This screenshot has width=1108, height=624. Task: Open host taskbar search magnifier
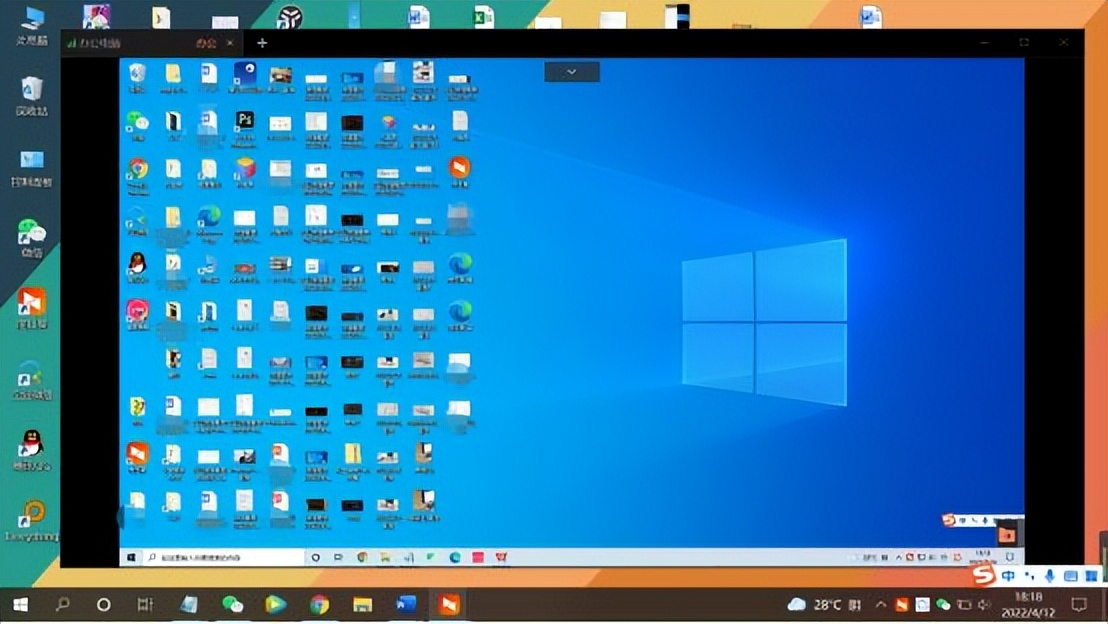tap(62, 604)
